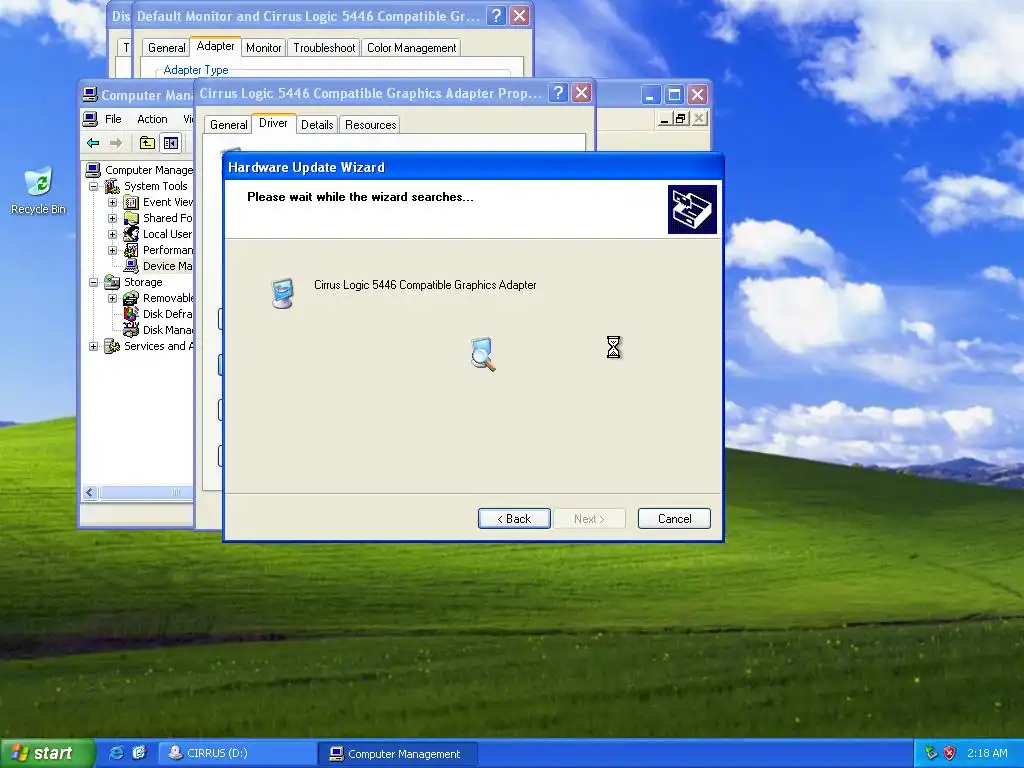Click the clock showing 2:18 AM
1024x768 pixels.
point(987,753)
